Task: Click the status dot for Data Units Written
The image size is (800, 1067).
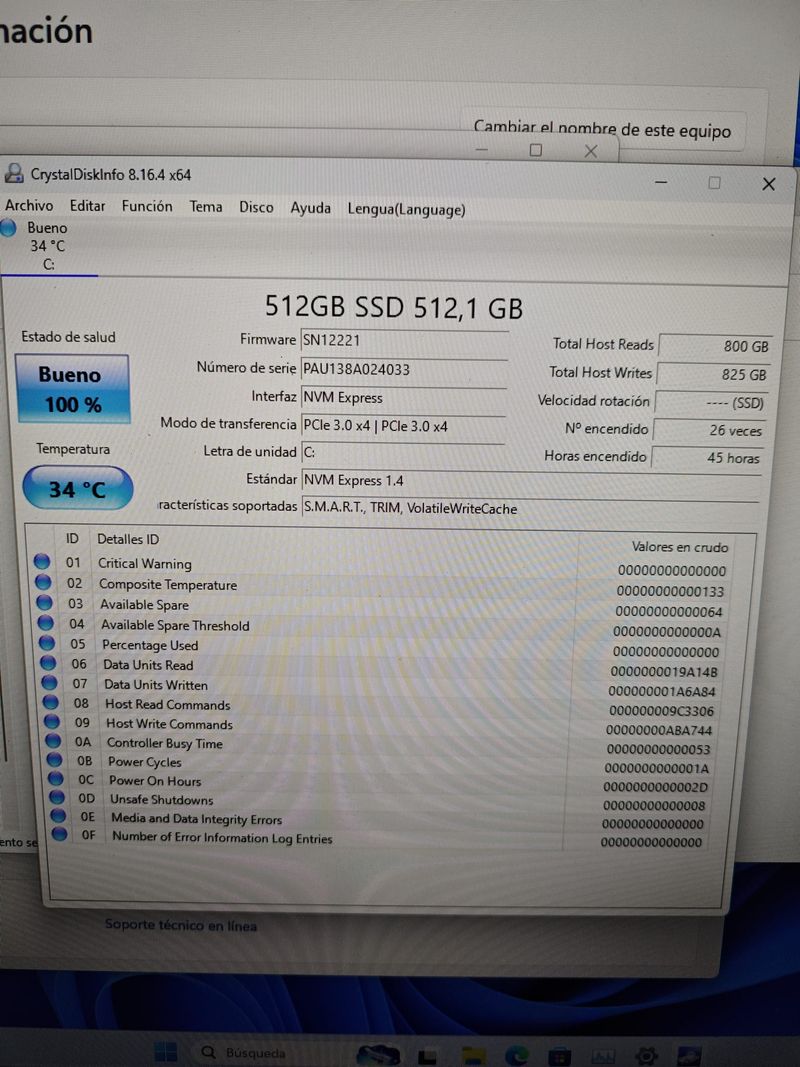Action: (x=50, y=682)
